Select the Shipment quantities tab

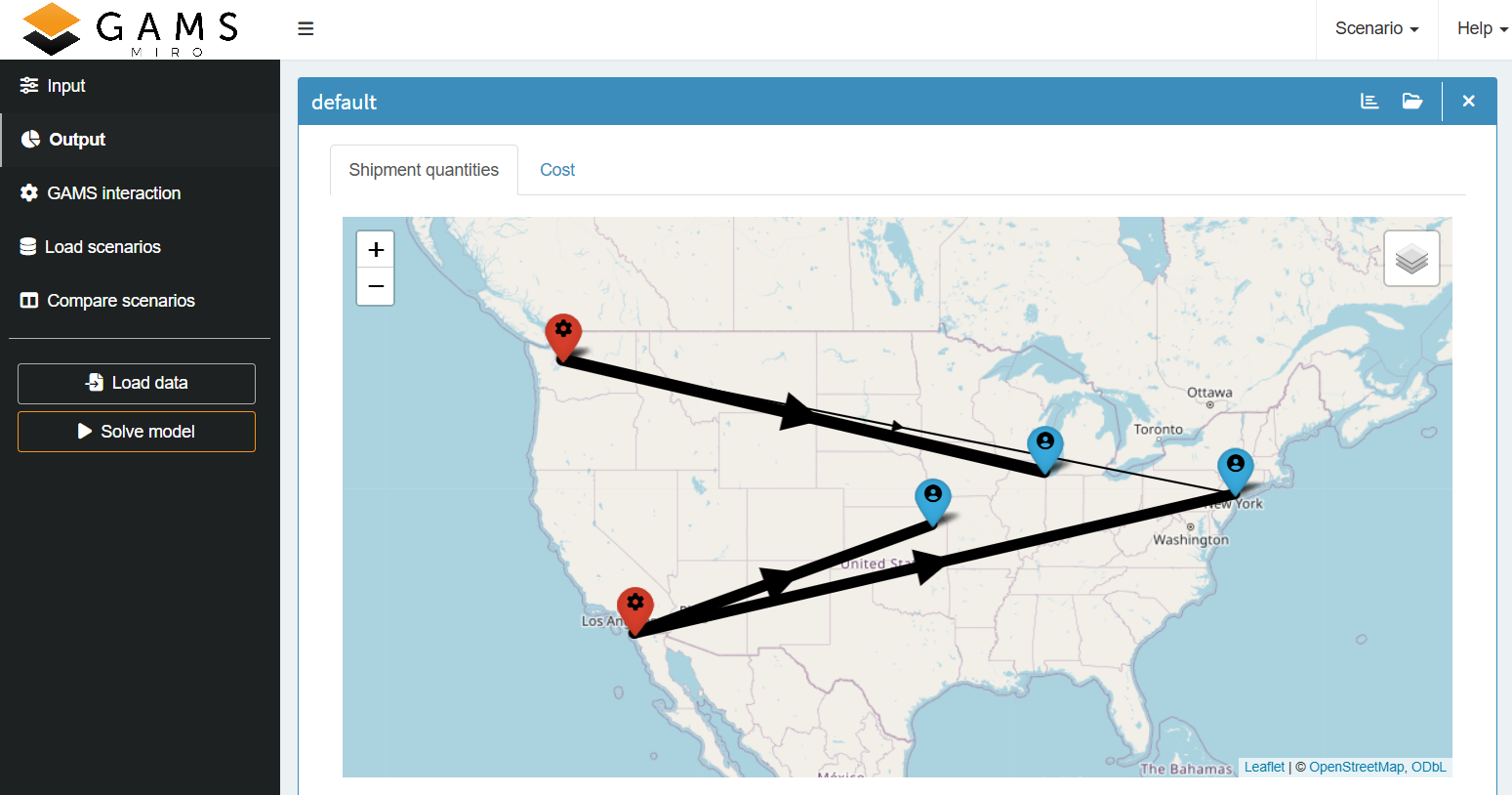[424, 169]
